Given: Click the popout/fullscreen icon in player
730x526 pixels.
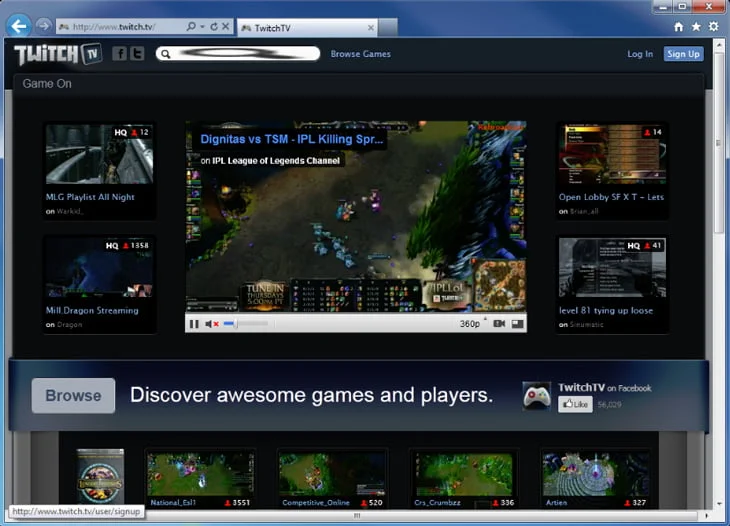Looking at the screenshot, I should (517, 324).
